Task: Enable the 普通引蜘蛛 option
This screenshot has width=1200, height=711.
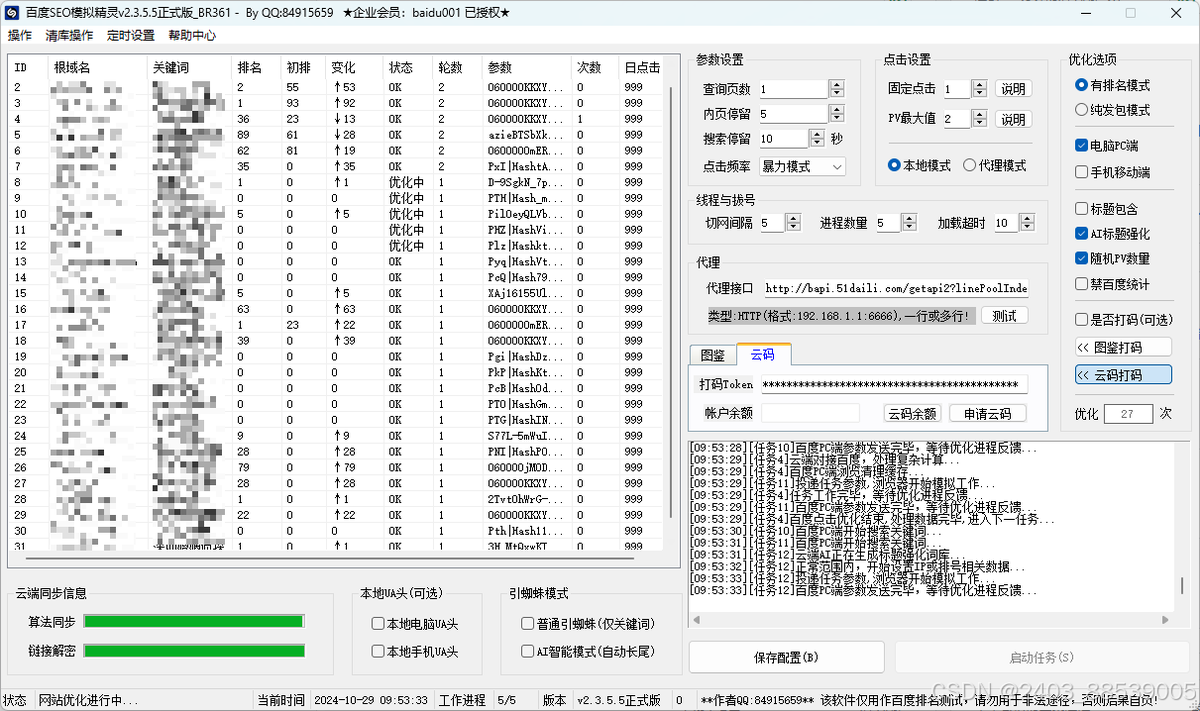Action: [x=528, y=623]
